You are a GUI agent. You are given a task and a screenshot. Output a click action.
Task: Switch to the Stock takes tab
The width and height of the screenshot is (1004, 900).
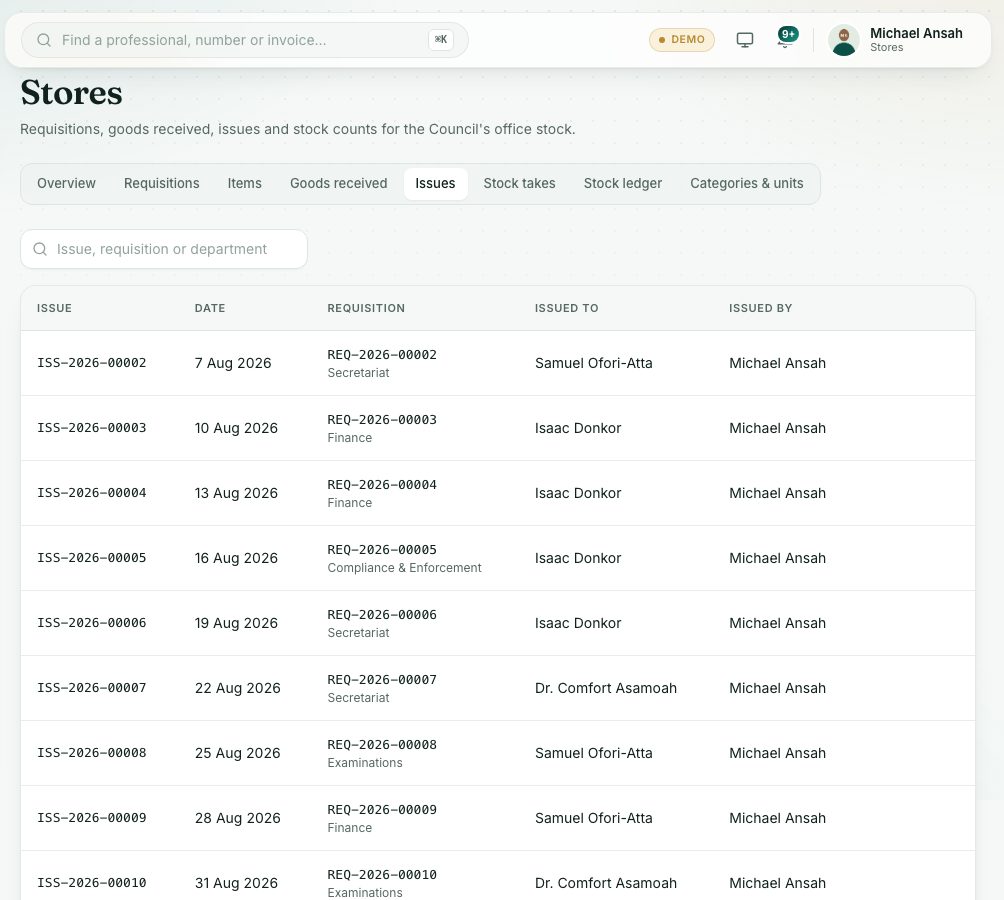coord(519,184)
